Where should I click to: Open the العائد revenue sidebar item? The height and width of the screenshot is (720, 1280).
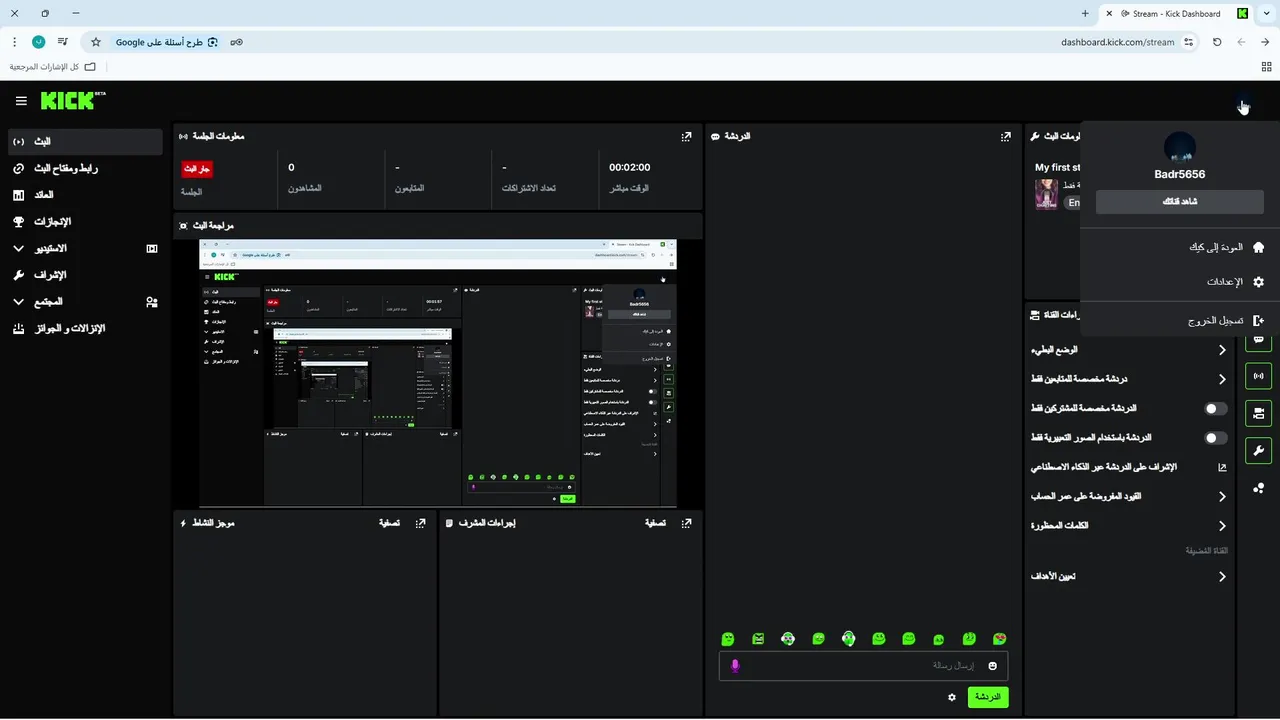coord(84,195)
